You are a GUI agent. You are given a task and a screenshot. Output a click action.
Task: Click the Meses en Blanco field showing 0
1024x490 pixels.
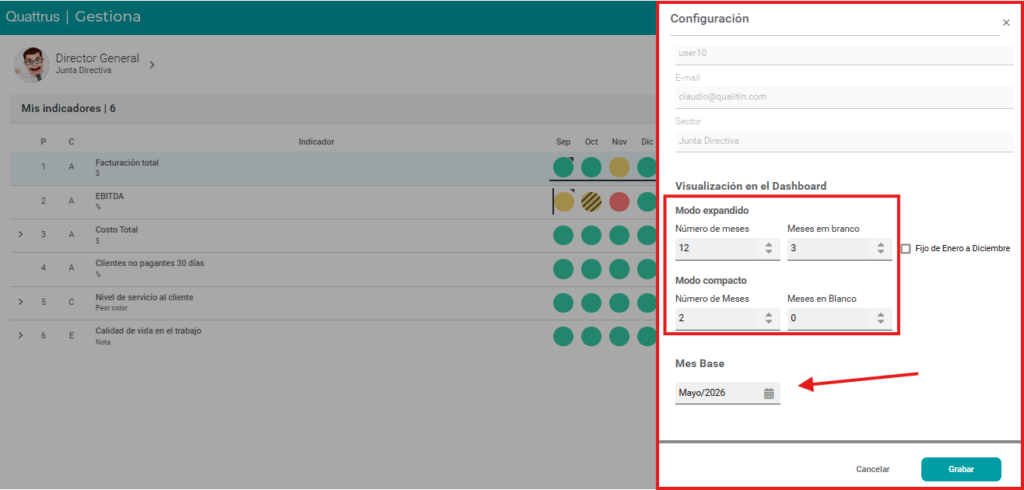click(840, 318)
